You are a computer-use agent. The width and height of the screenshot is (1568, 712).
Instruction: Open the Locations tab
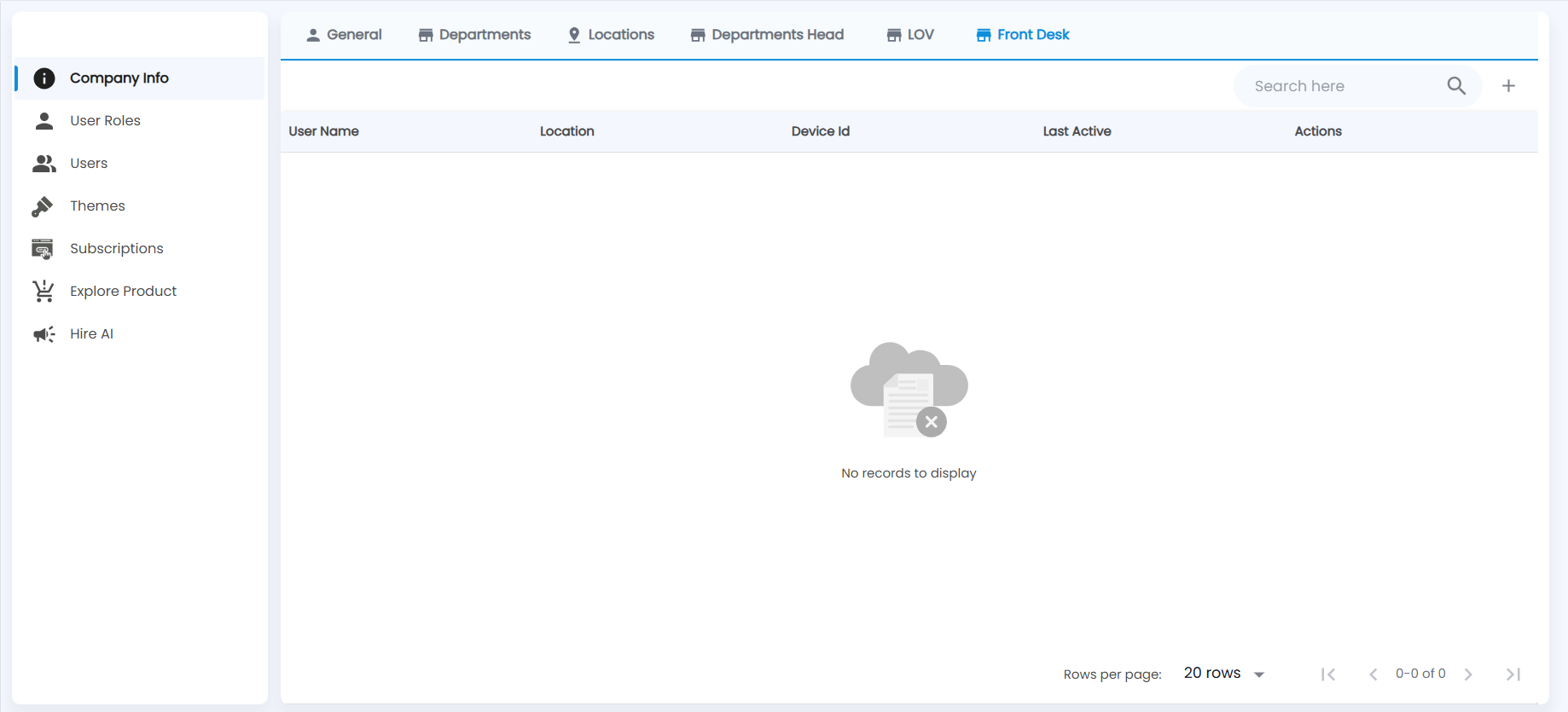[x=611, y=35]
